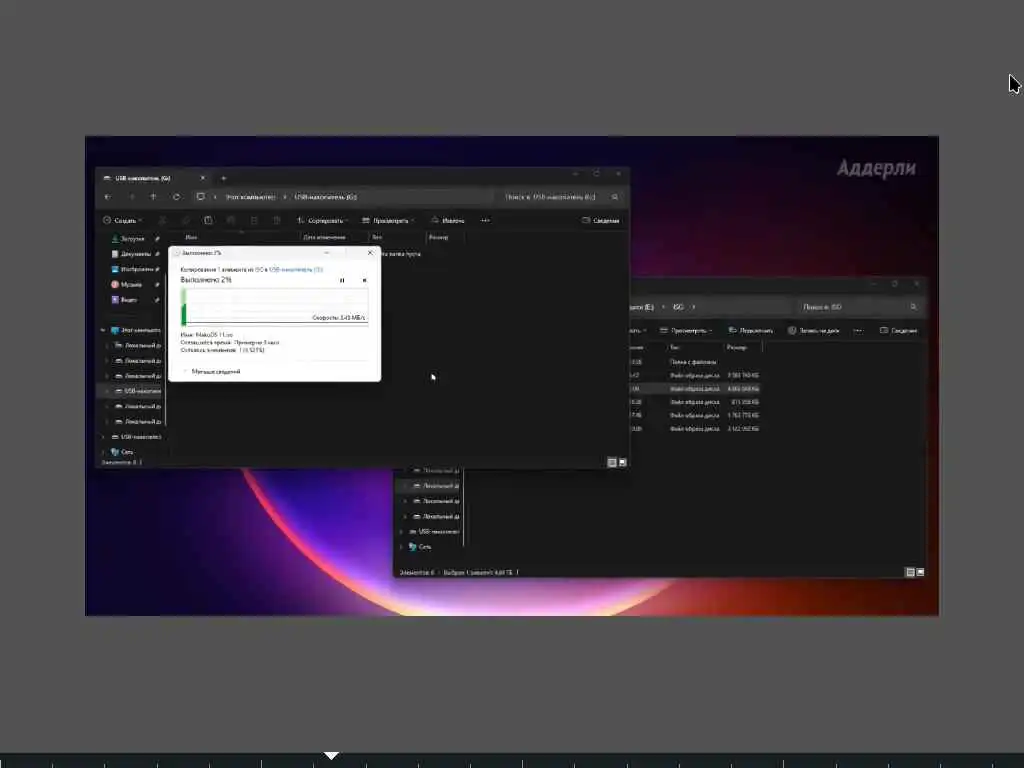Click search magnifier in USB-накопитель window
The height and width of the screenshot is (768, 1024).
pyautogui.click(x=615, y=197)
